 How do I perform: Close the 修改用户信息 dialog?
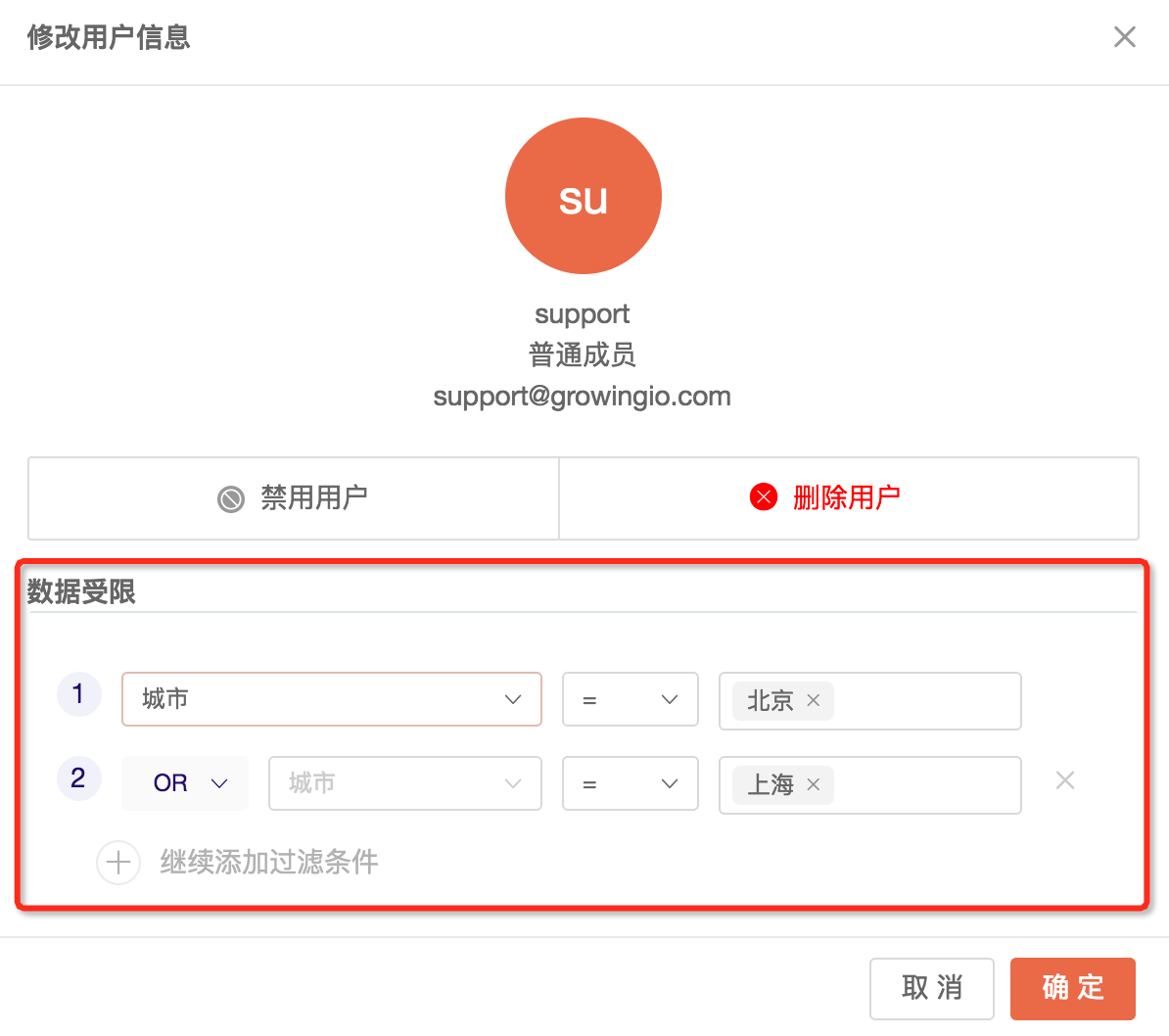(x=1124, y=37)
